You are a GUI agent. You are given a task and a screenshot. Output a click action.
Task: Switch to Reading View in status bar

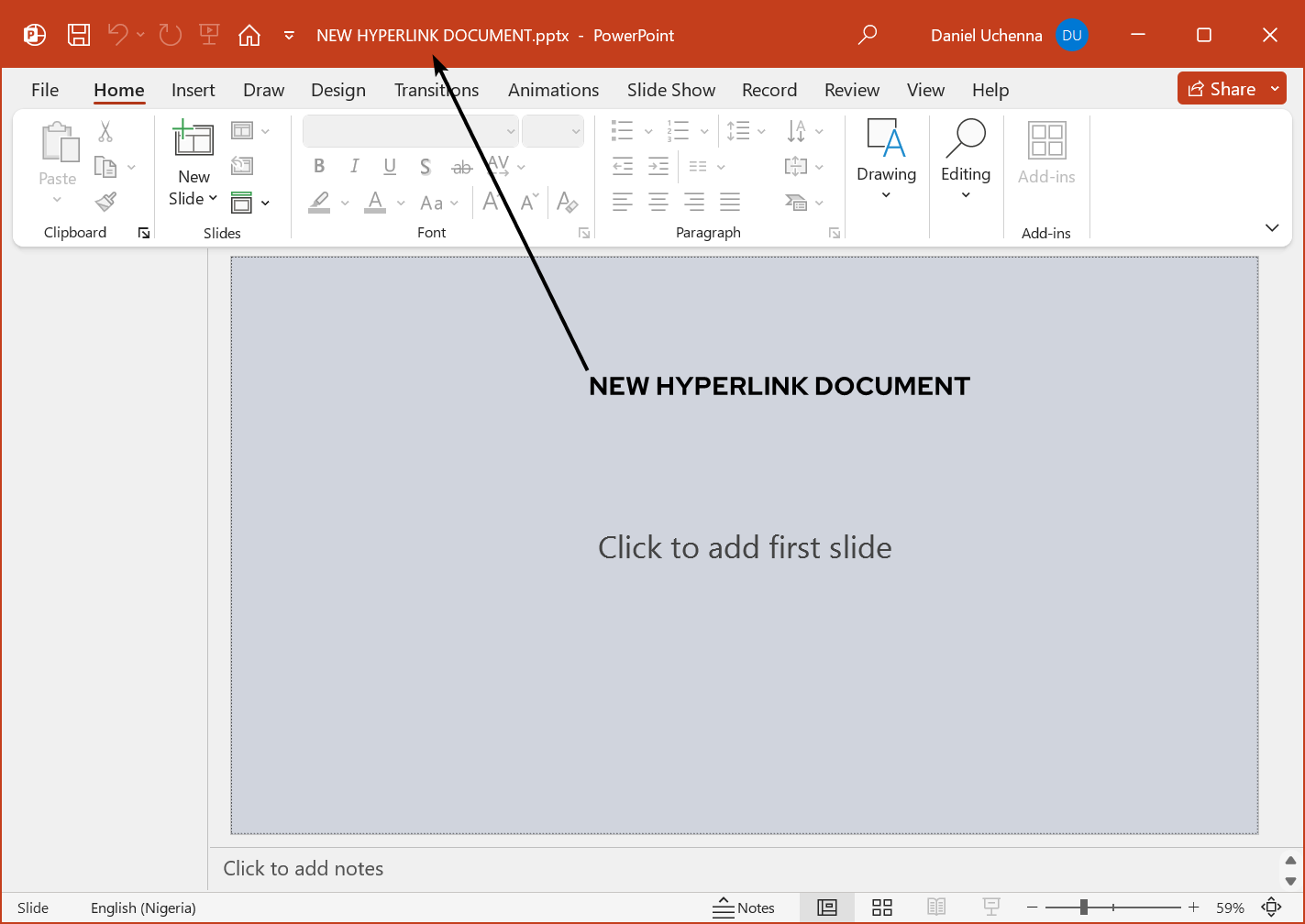(x=936, y=907)
